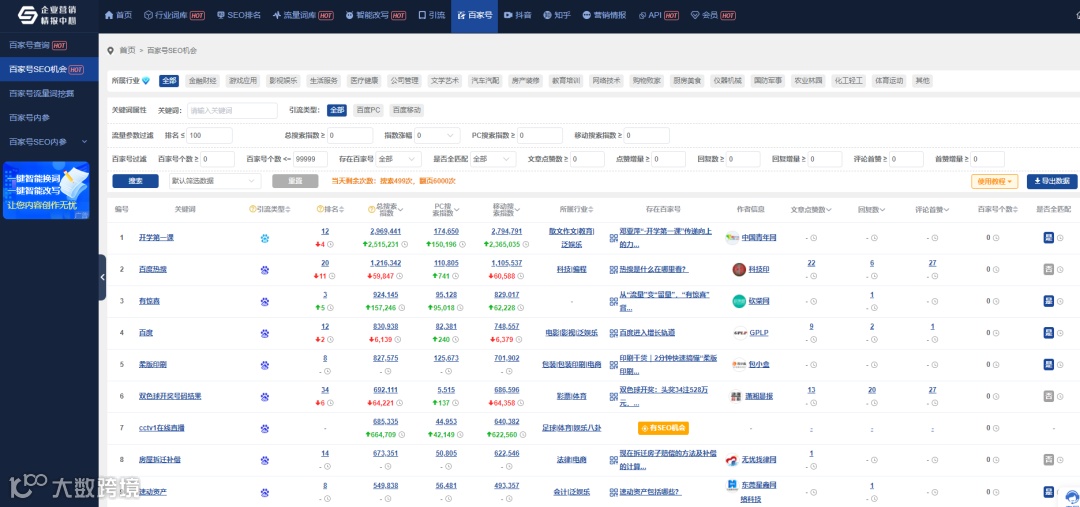Click the location pin icon in breadcrumb

pyautogui.click(x=110, y=51)
